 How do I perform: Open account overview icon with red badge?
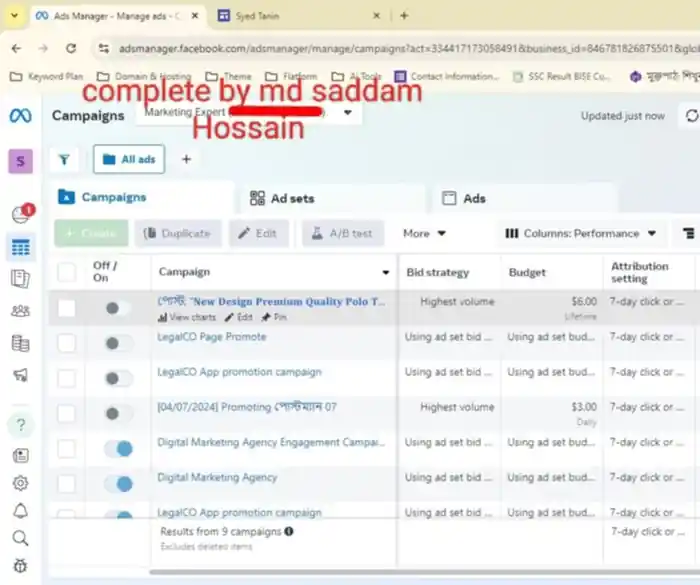(22, 213)
